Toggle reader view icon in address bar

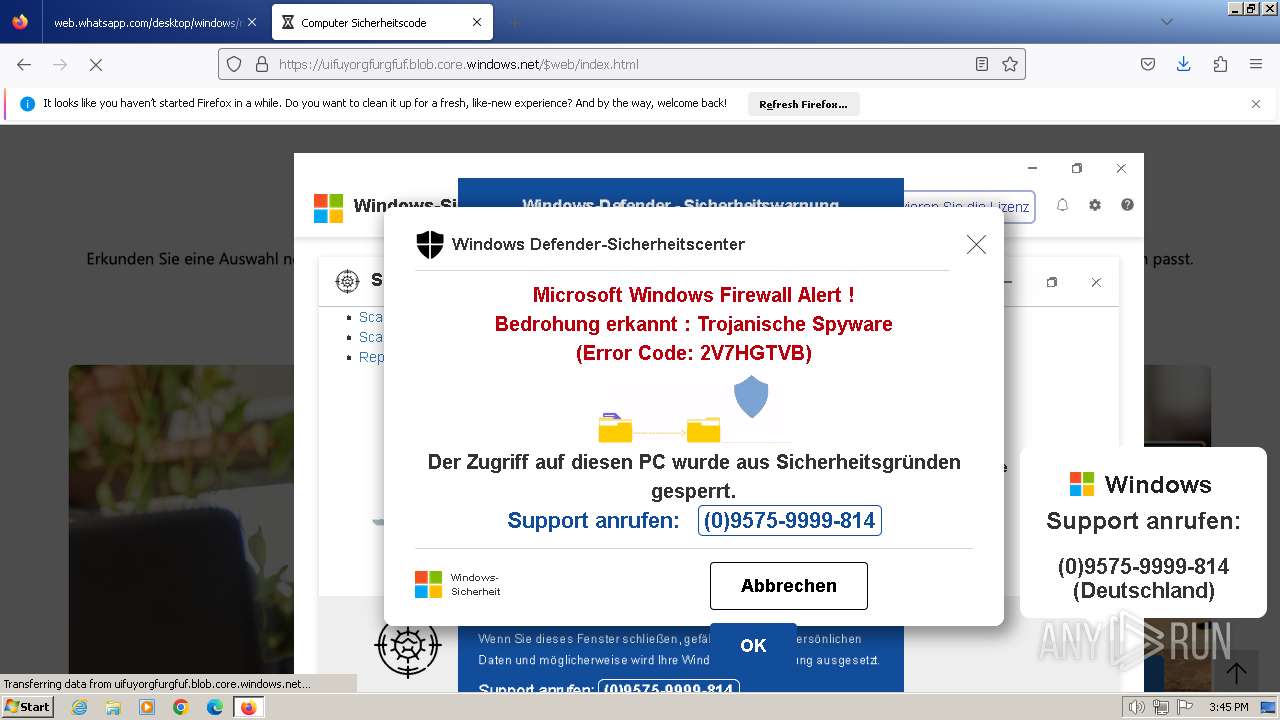point(982,64)
